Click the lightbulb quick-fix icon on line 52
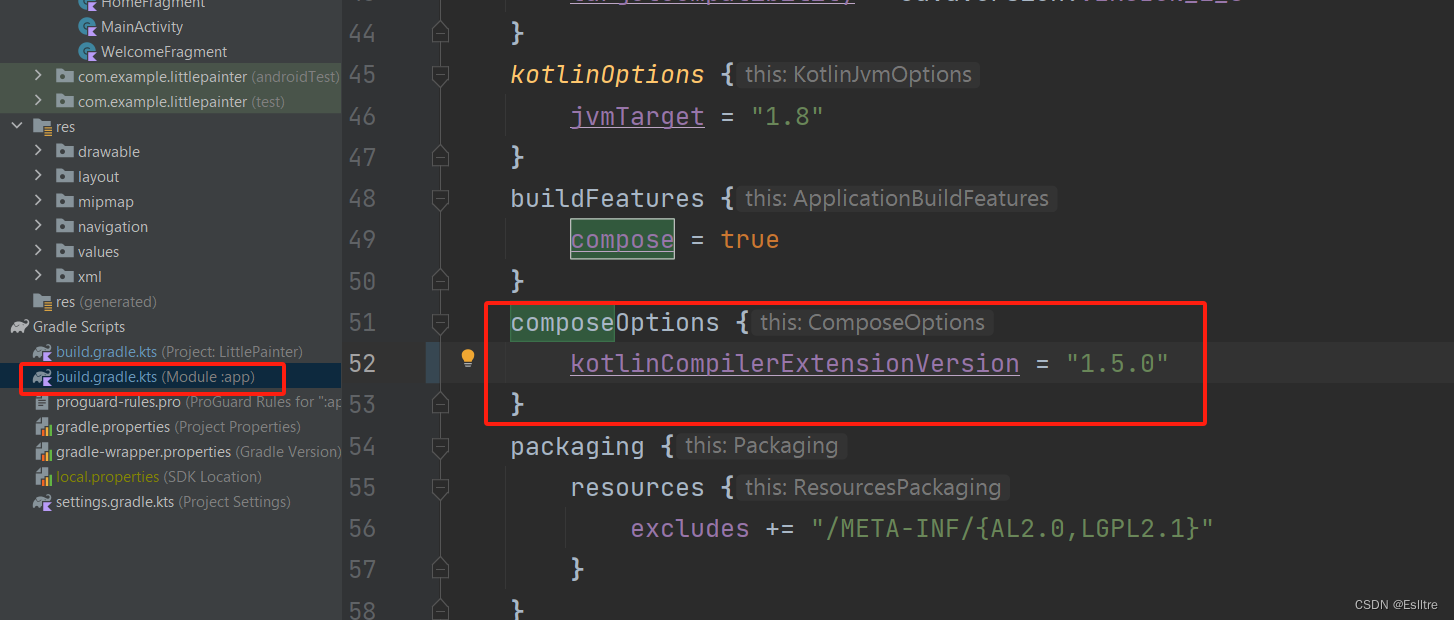The image size is (1454, 620). 467,357
